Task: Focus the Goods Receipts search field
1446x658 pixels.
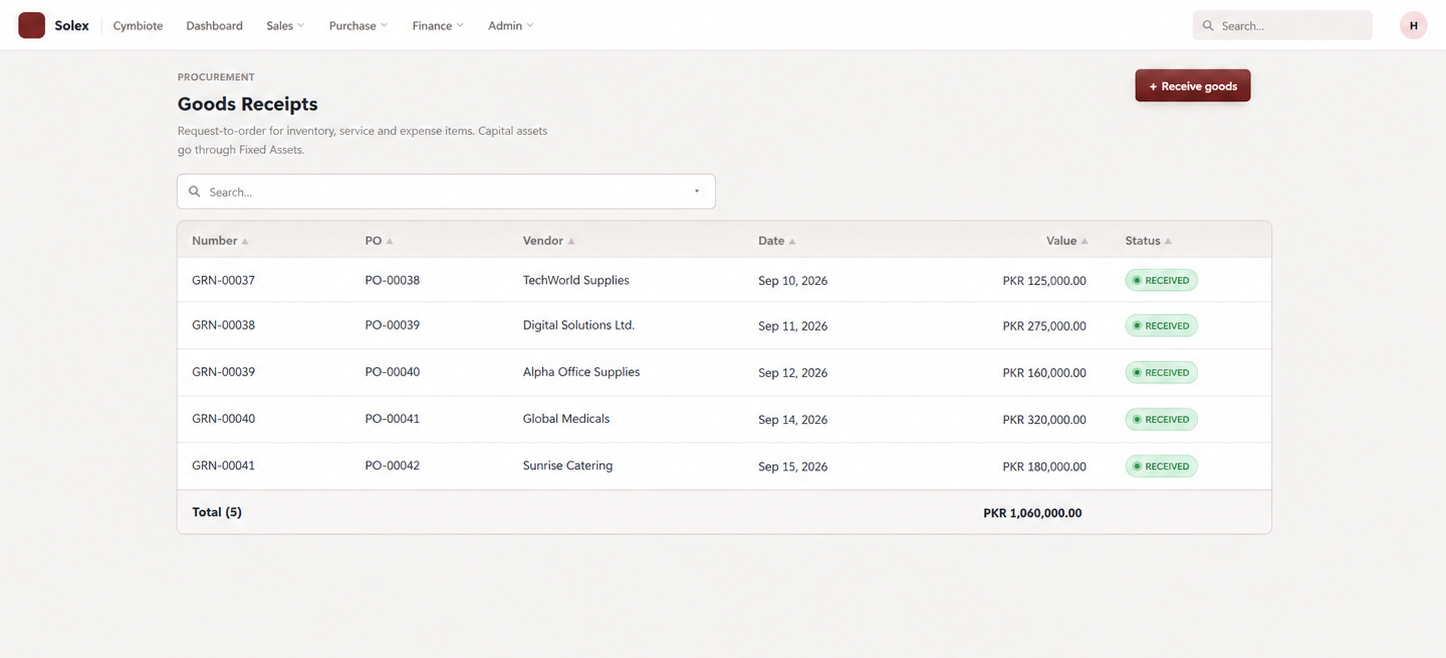Action: point(446,192)
